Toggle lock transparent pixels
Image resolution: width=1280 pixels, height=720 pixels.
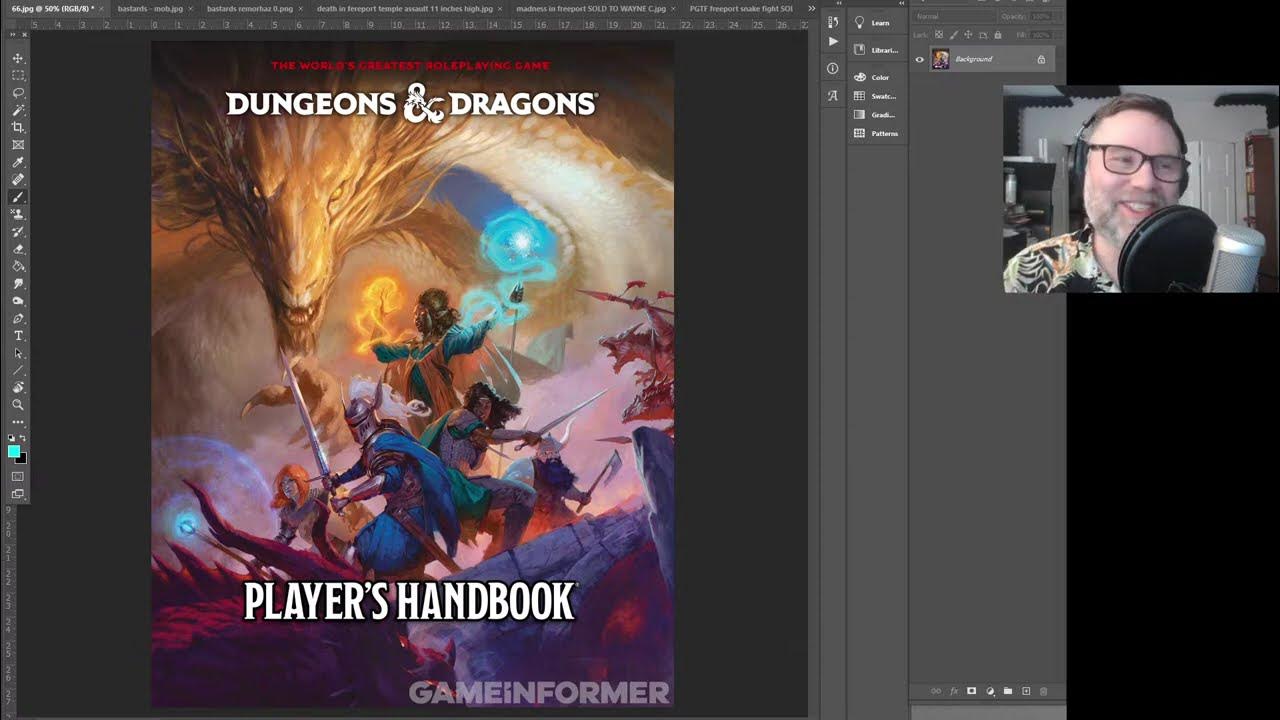(939, 35)
